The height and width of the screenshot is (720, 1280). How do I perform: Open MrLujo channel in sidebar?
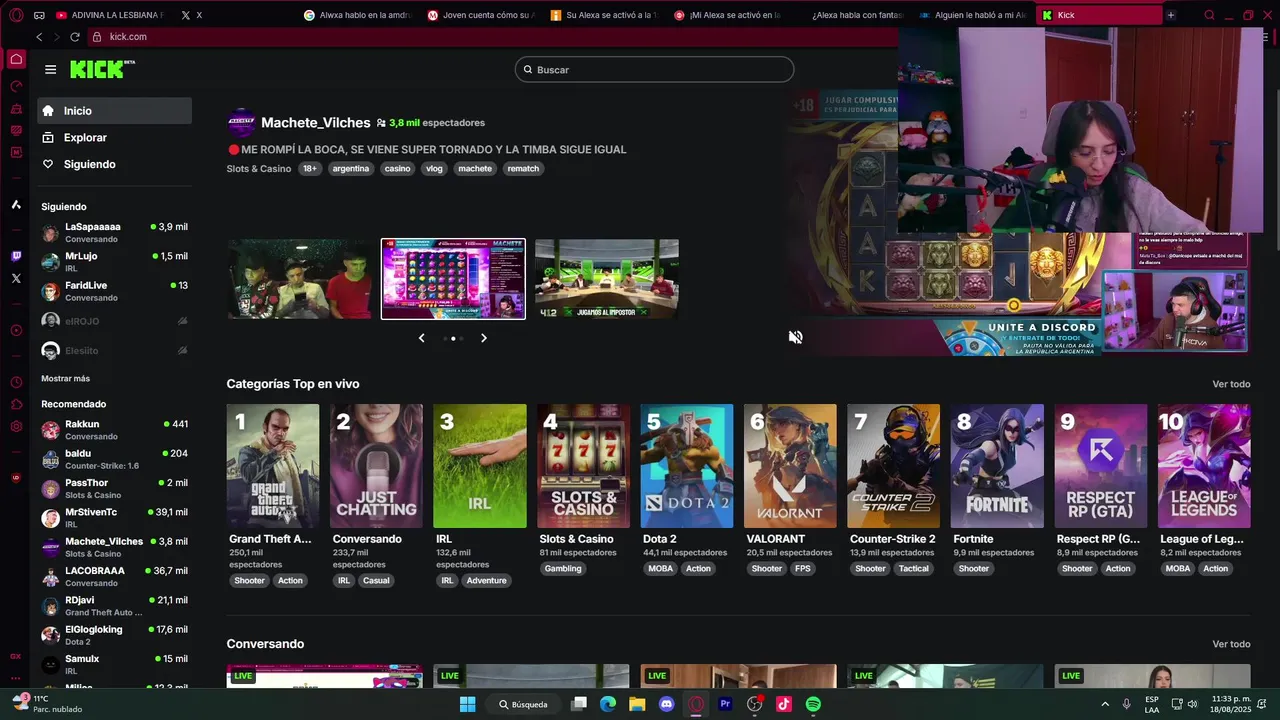(114, 262)
